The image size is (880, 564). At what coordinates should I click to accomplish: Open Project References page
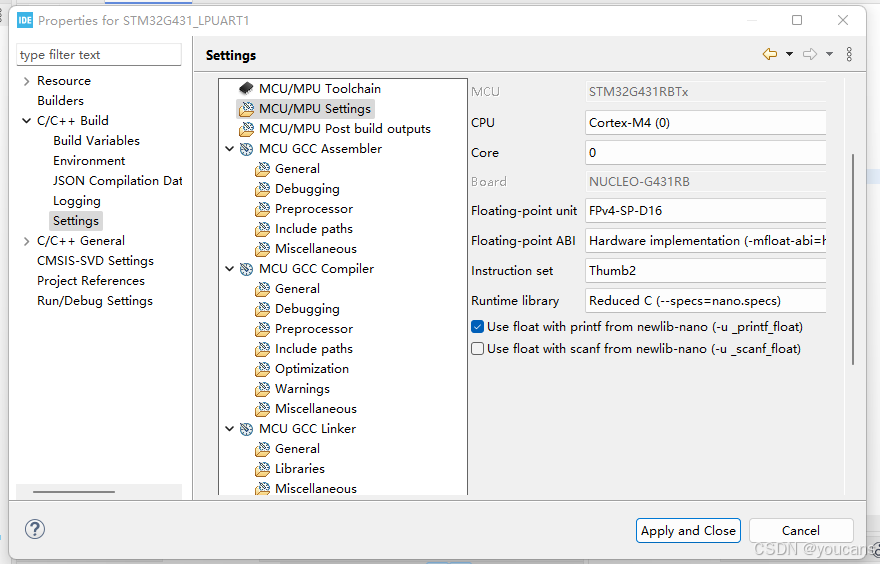click(x=91, y=281)
